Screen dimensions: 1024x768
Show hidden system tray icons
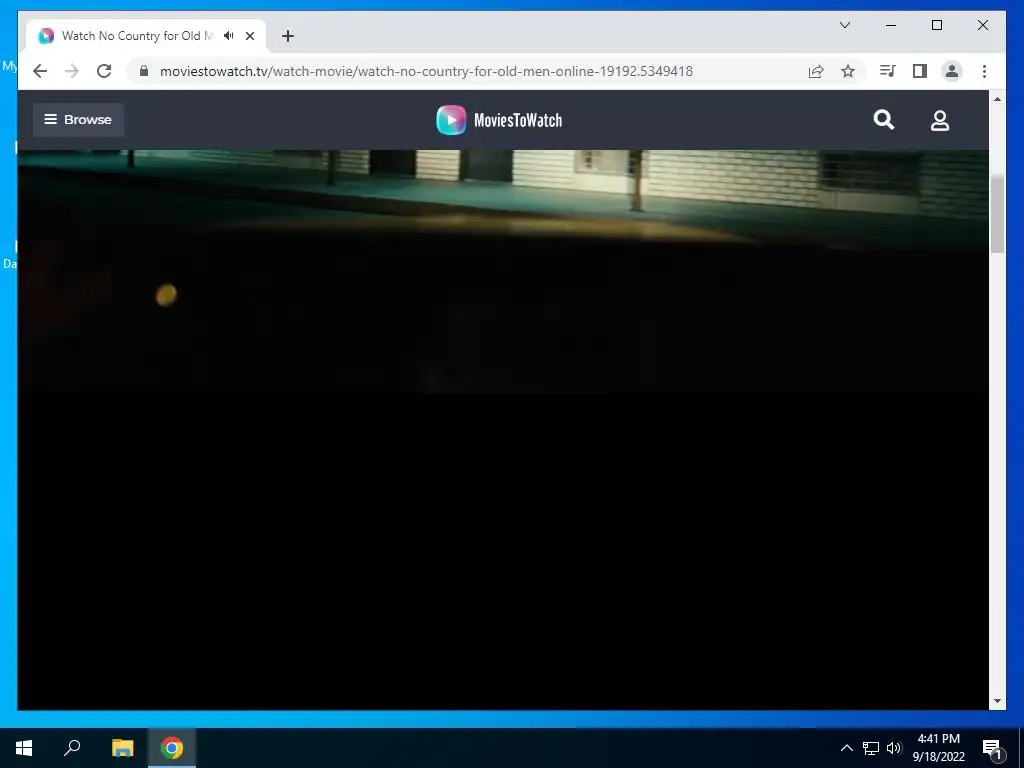[x=846, y=748]
